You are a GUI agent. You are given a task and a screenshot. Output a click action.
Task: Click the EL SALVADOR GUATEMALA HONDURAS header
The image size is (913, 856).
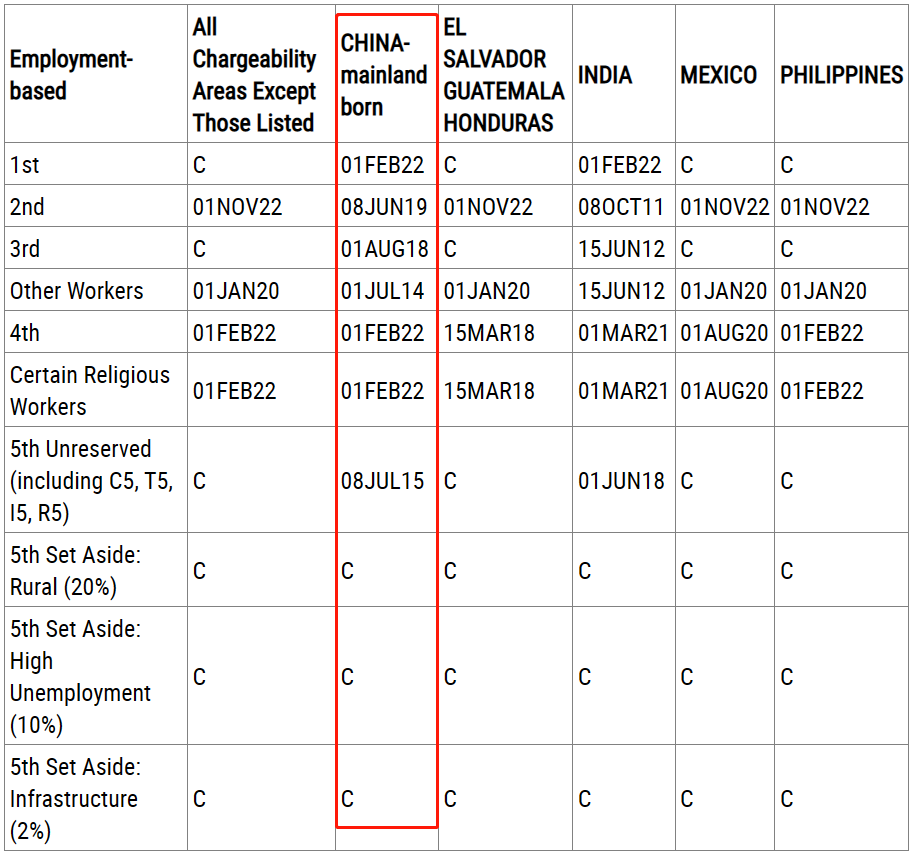pos(503,75)
